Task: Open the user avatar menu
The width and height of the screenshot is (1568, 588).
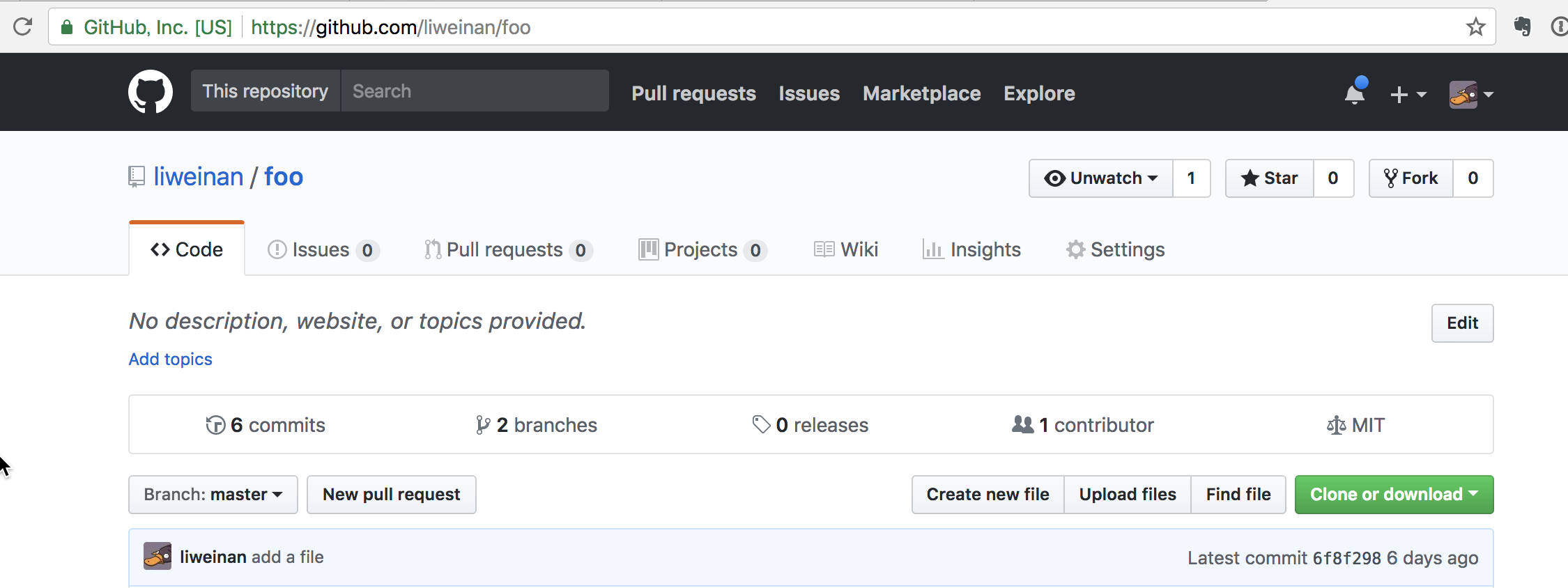Action: click(1471, 94)
